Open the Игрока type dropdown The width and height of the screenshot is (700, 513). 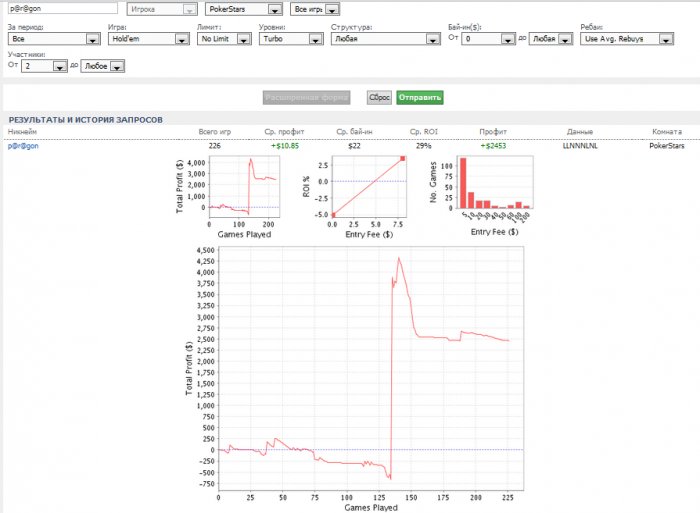click(x=162, y=9)
